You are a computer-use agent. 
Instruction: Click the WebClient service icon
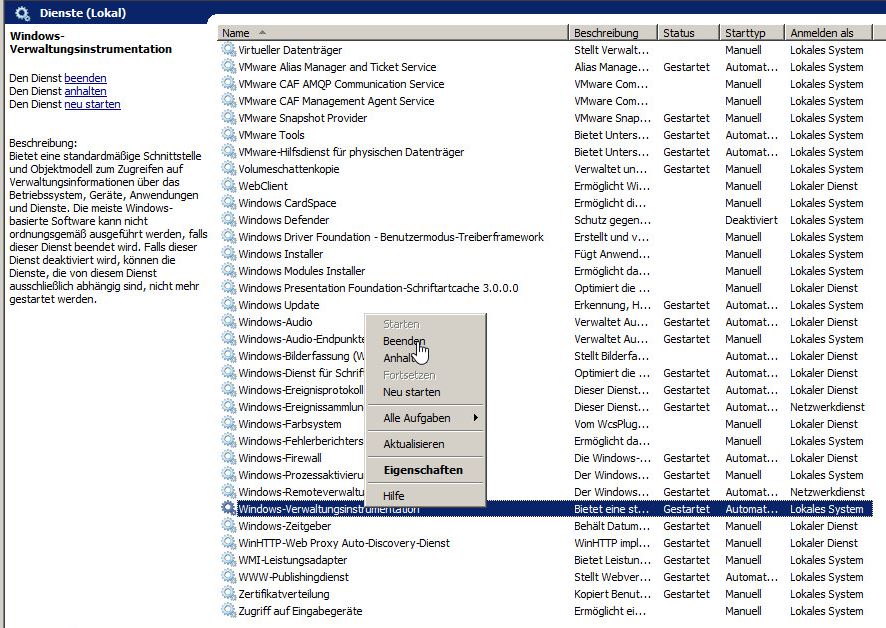pyautogui.click(x=228, y=185)
